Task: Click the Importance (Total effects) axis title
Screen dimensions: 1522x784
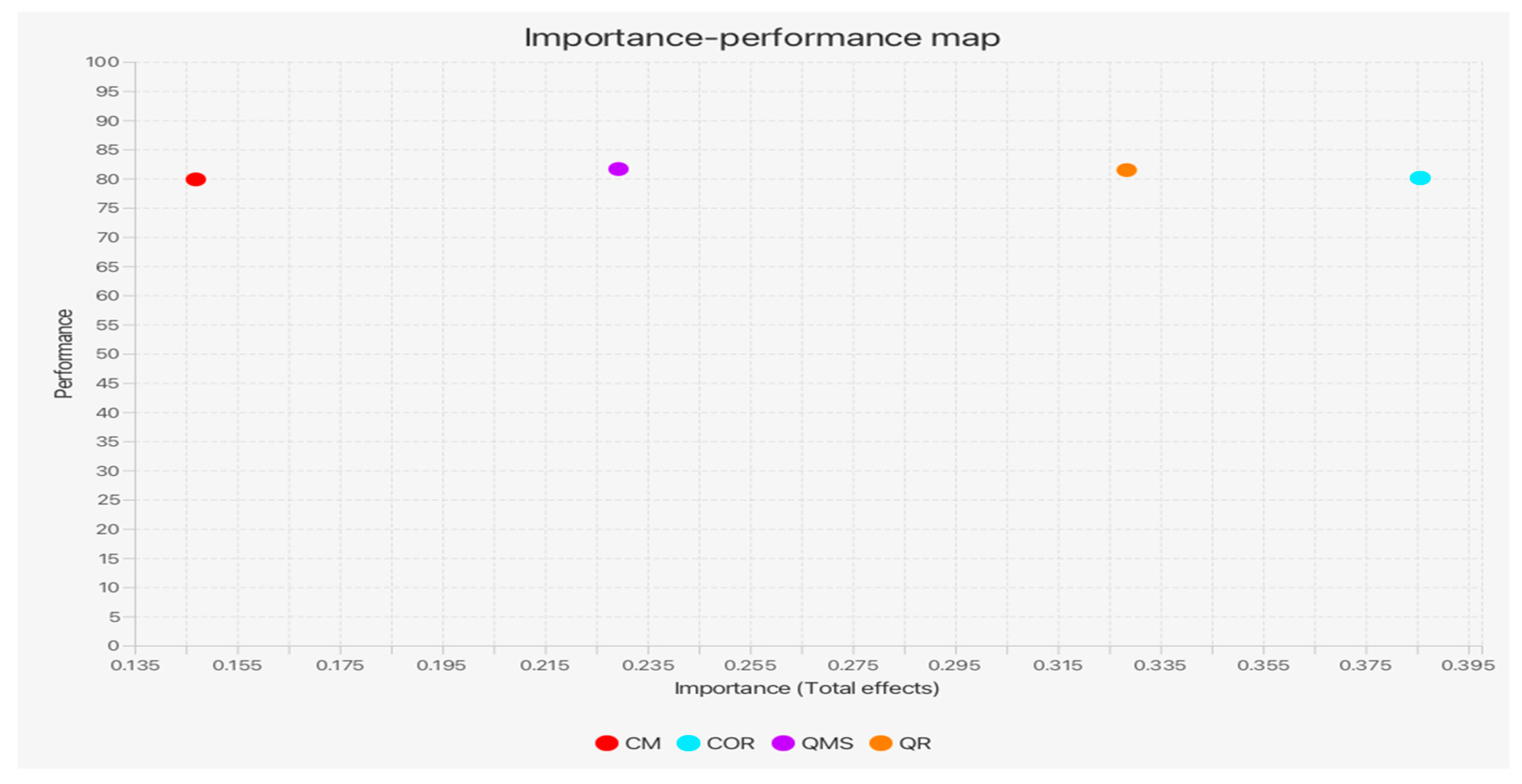Action: click(807, 688)
